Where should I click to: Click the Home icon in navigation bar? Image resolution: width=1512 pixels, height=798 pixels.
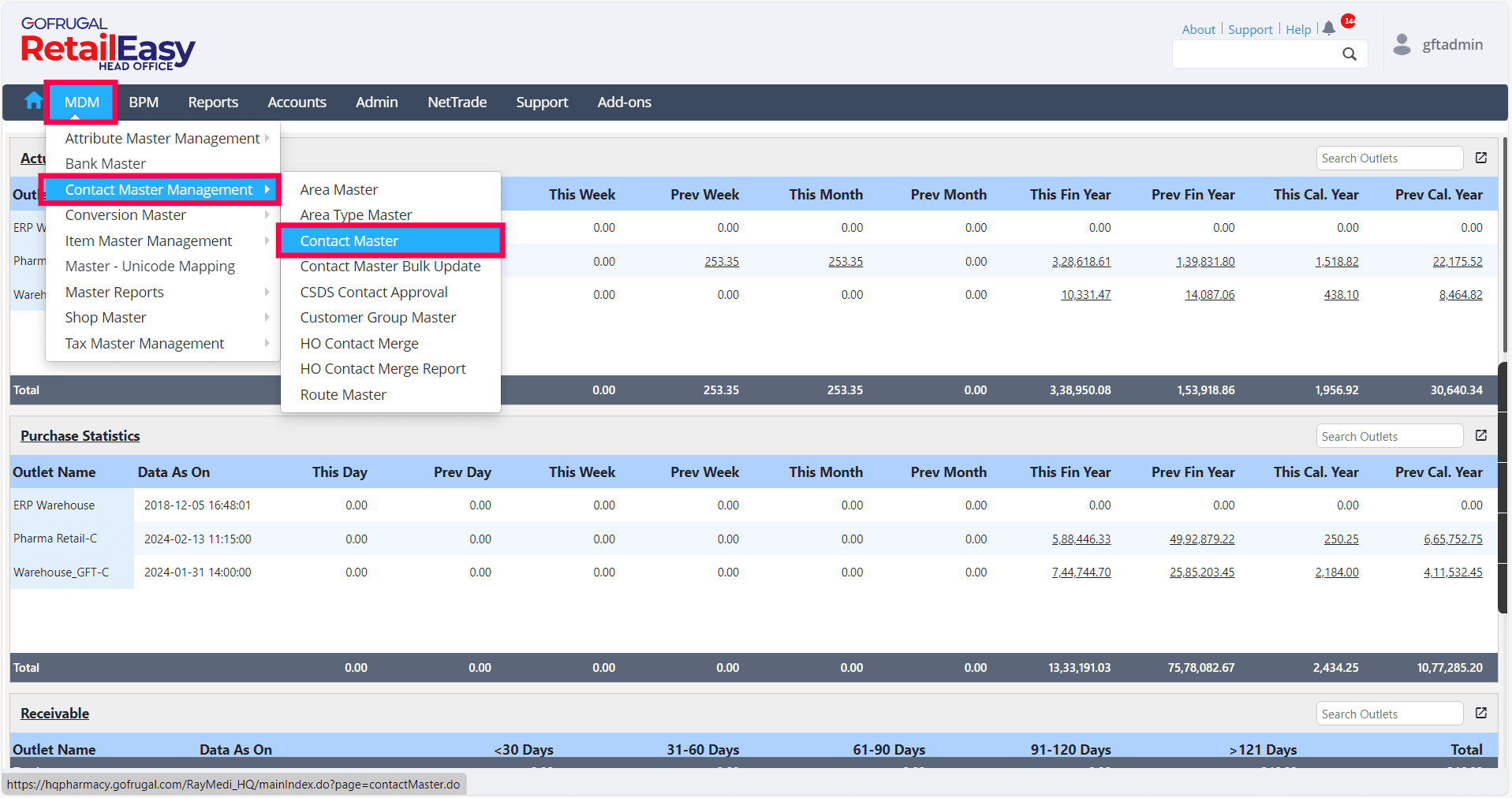tap(33, 101)
